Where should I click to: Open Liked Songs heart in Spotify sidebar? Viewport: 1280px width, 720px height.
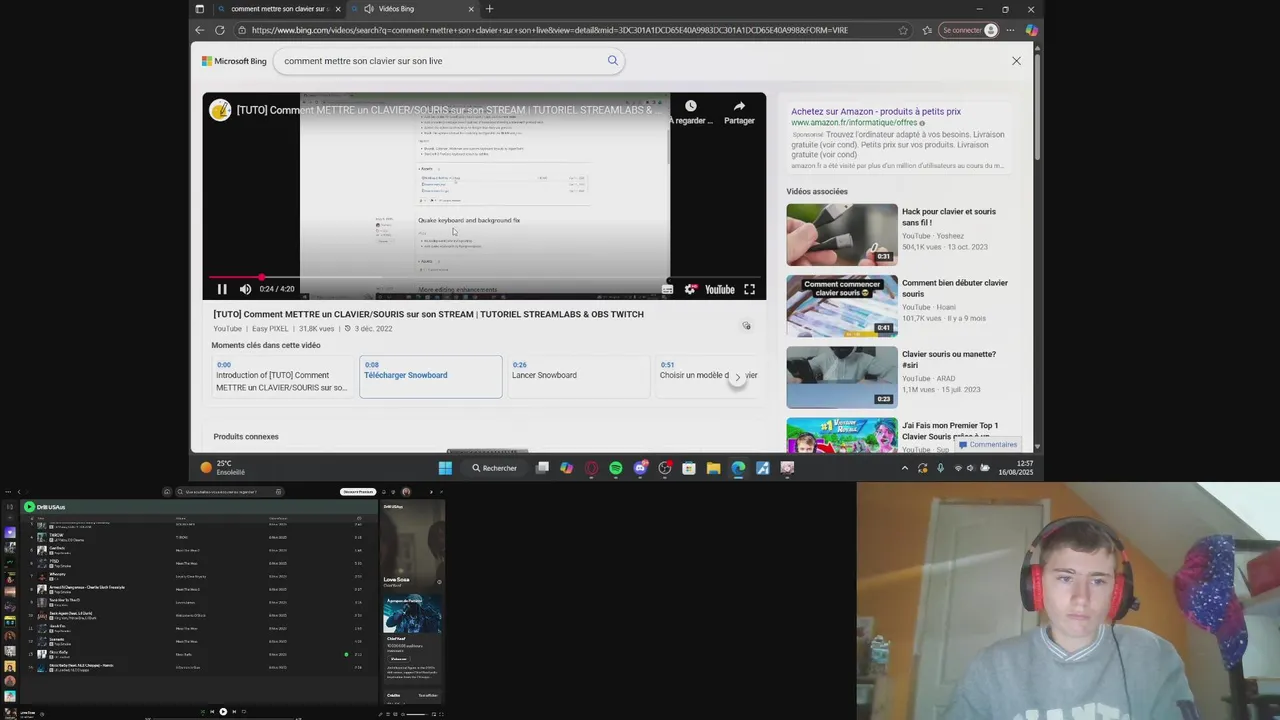(10, 533)
